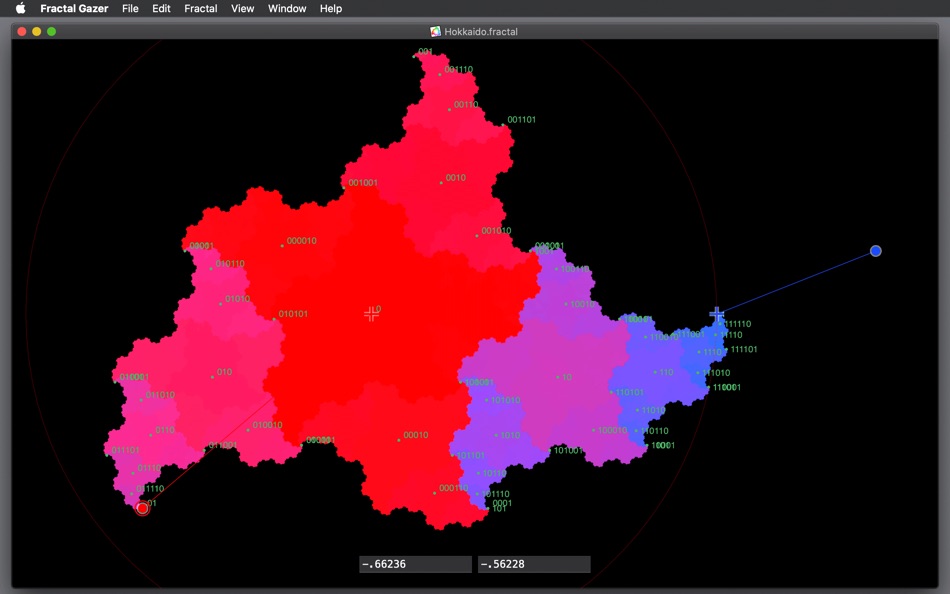Click the green label 11010
This screenshot has height=594, width=950.
654,410
